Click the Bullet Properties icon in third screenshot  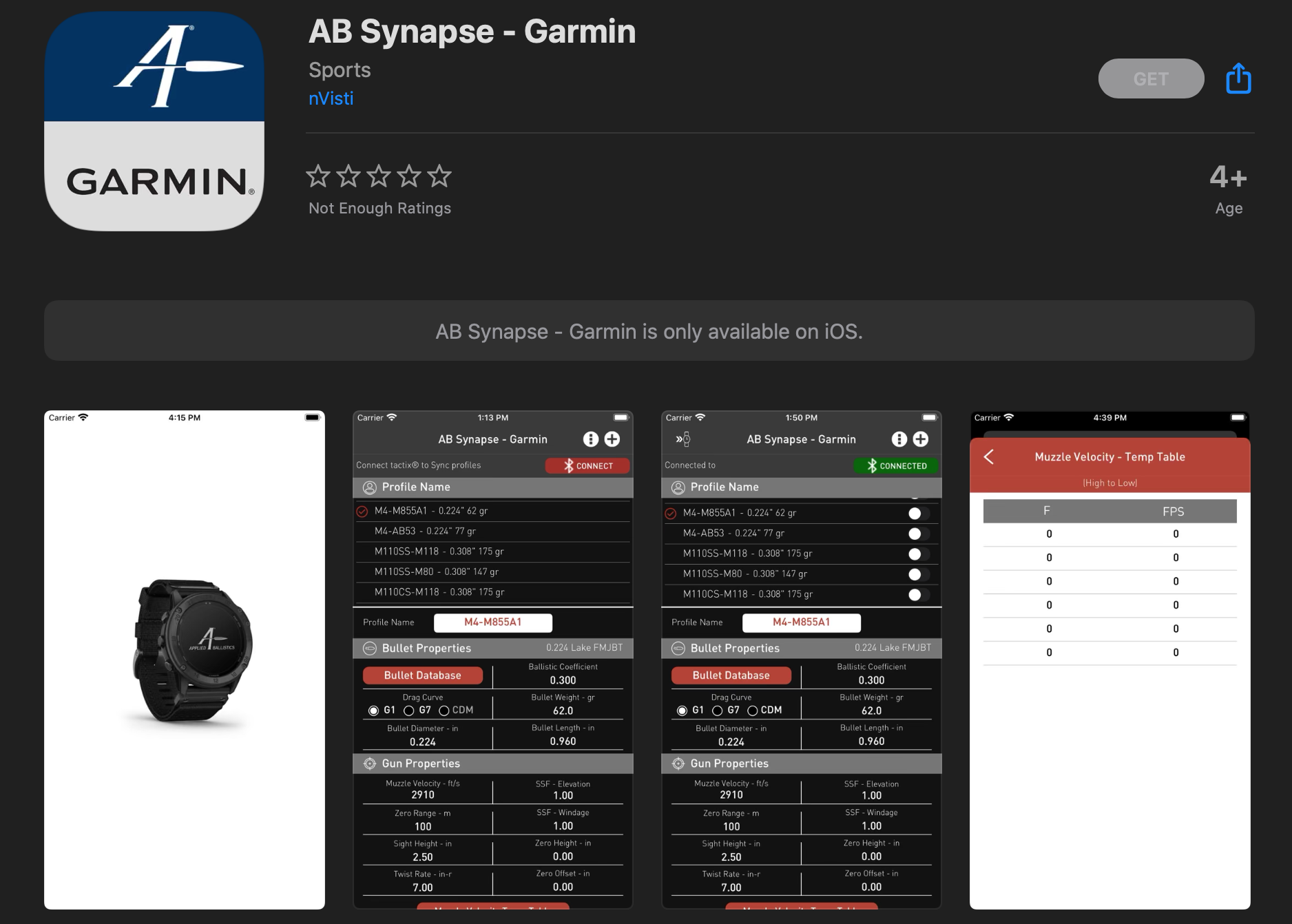[x=678, y=649]
